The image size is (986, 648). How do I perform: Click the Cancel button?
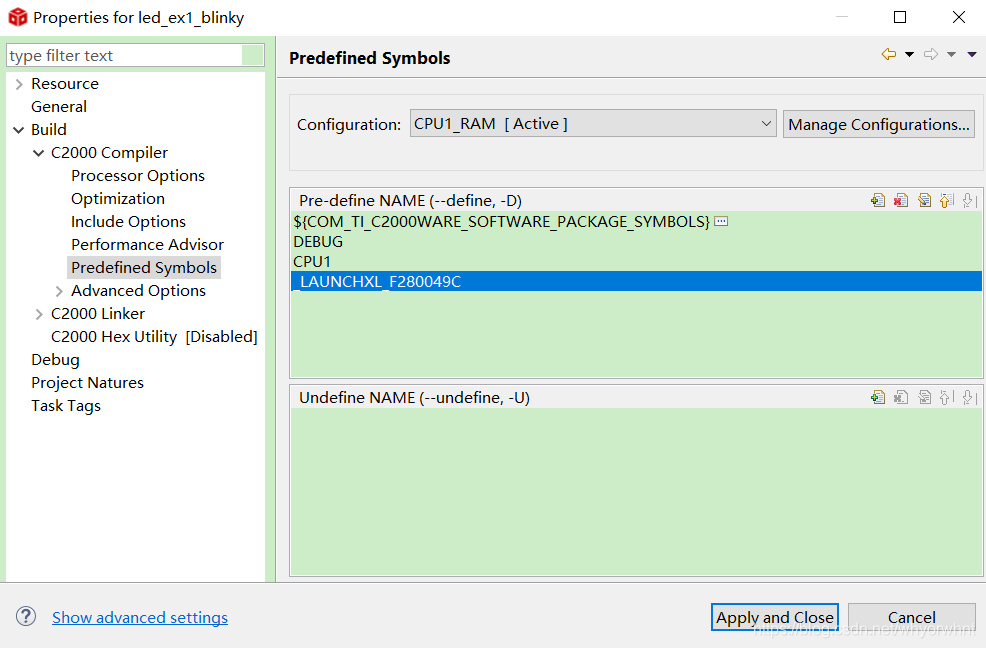coord(912,617)
